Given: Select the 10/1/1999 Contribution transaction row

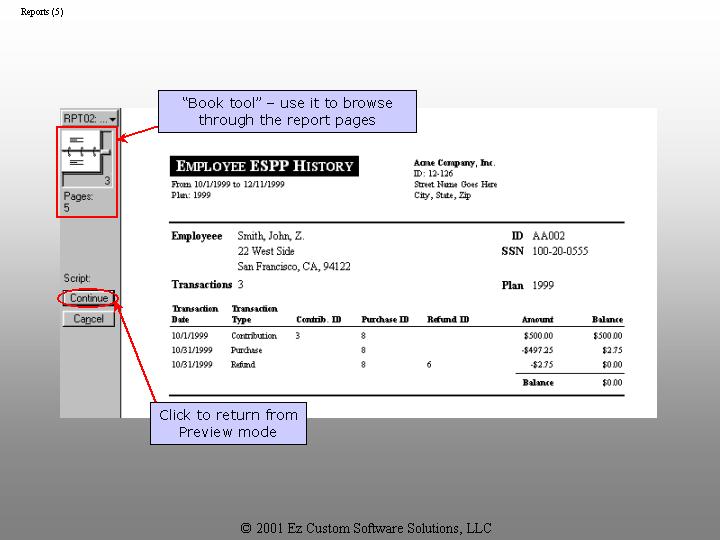Looking at the screenshot, I should [x=396, y=336].
